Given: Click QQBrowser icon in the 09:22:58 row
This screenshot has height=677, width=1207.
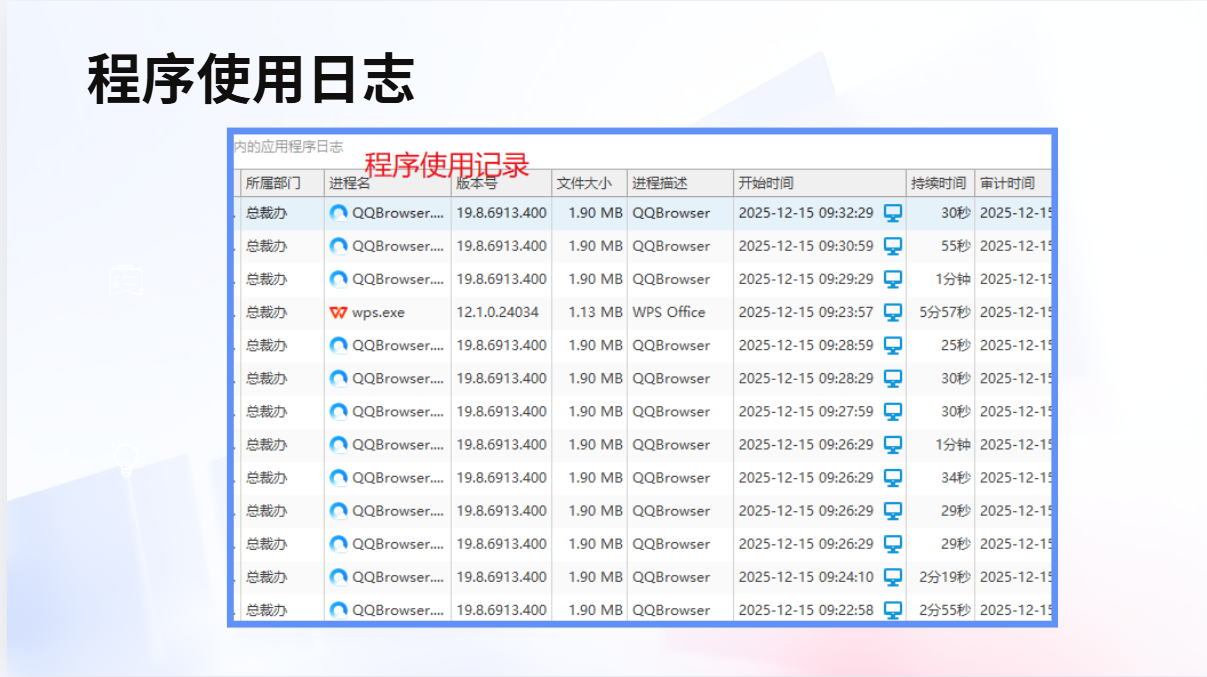Looking at the screenshot, I should [338, 610].
